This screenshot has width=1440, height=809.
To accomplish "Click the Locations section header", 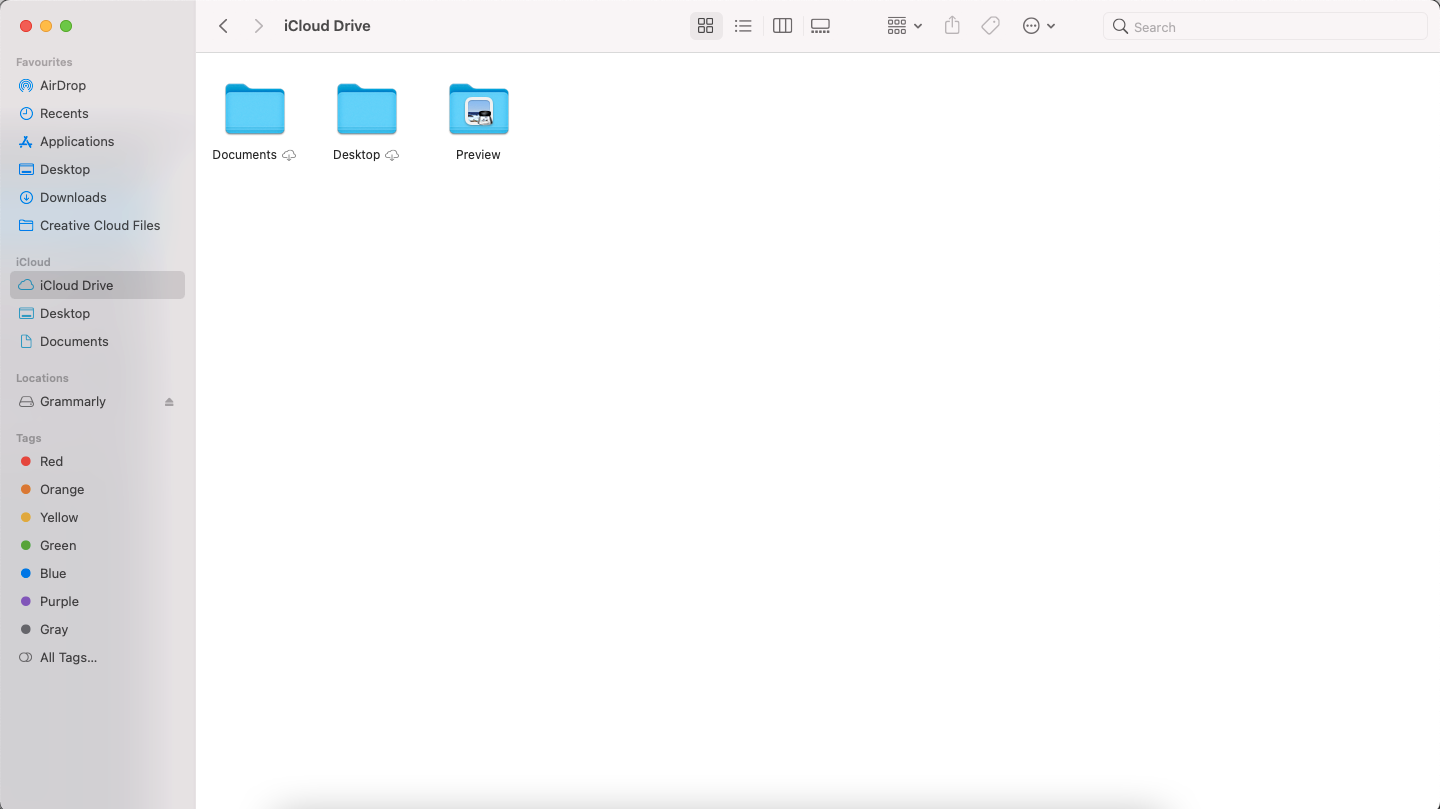I will 42,378.
